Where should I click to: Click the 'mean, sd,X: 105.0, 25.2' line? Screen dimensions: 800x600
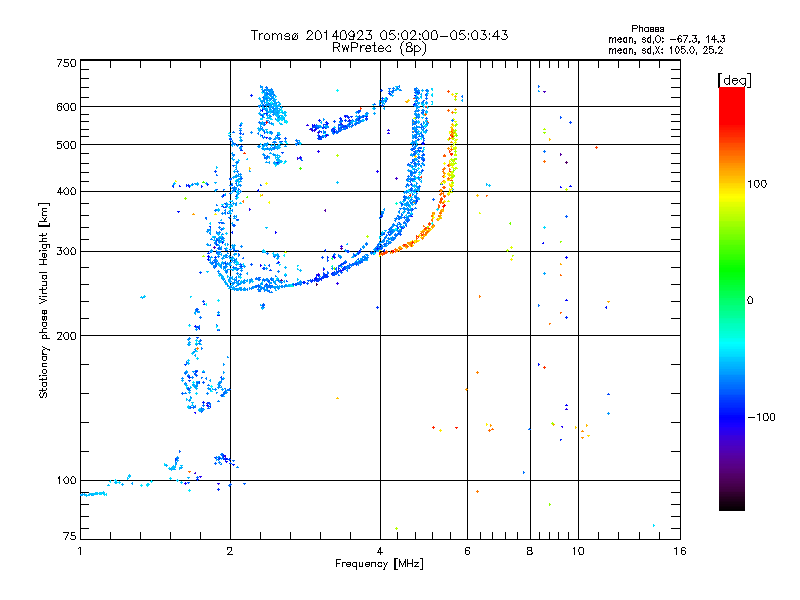pos(665,50)
